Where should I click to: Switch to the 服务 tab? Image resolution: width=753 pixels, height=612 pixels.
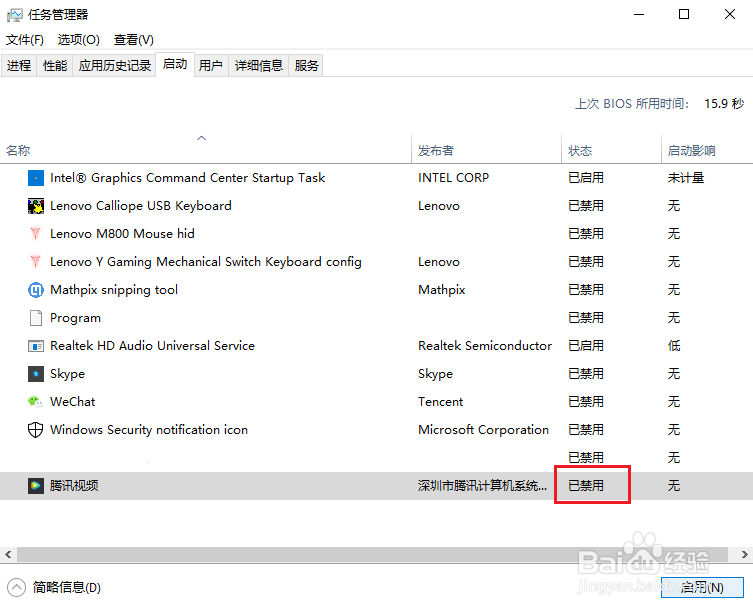(x=306, y=65)
